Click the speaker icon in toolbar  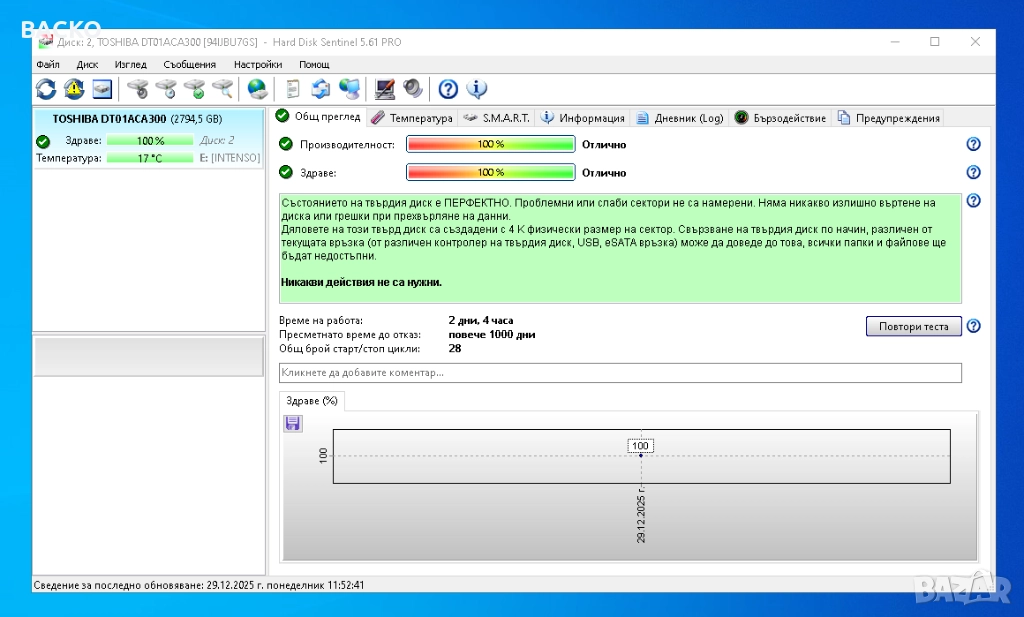tap(412, 89)
